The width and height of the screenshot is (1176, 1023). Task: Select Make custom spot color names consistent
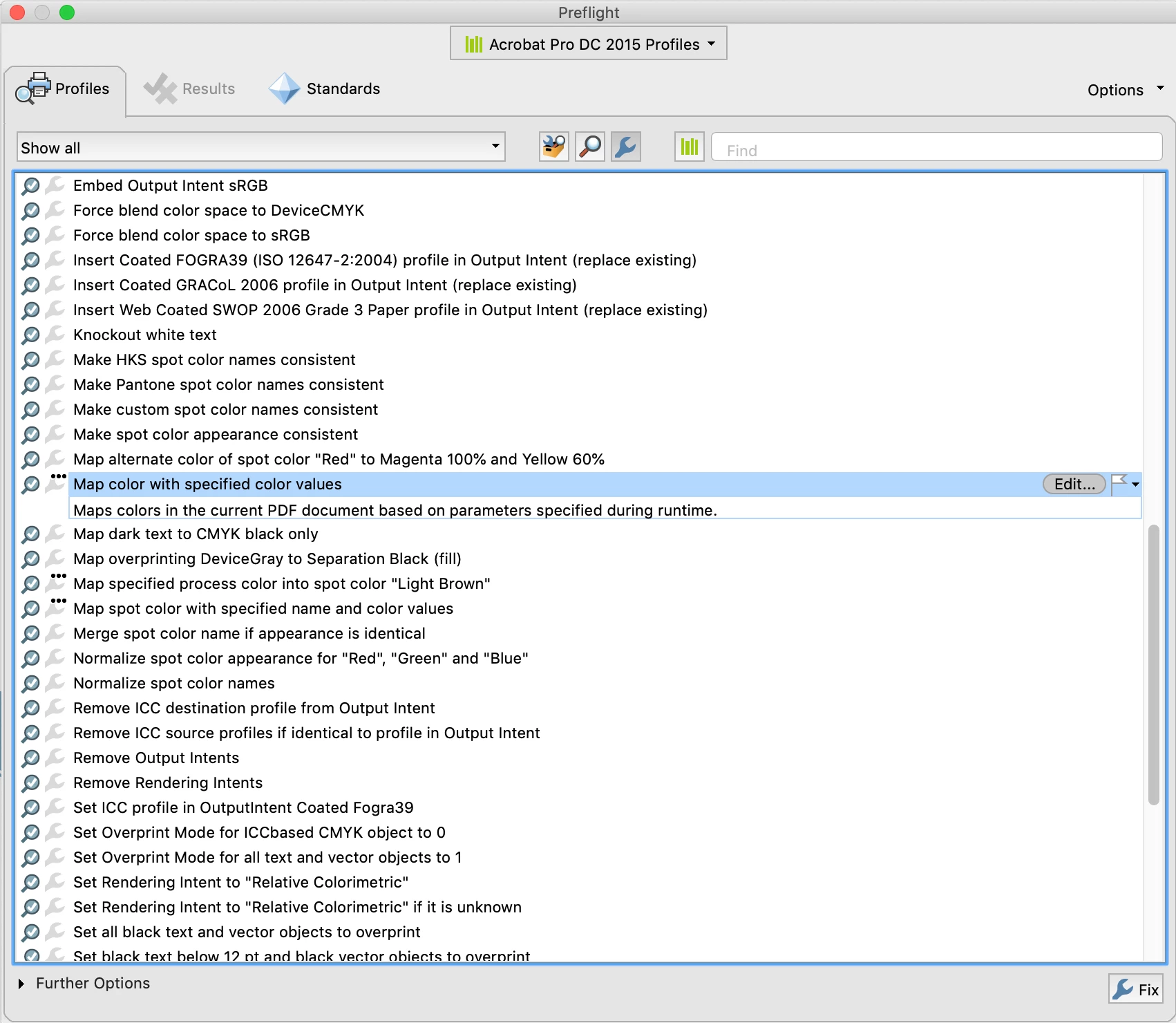click(x=225, y=409)
